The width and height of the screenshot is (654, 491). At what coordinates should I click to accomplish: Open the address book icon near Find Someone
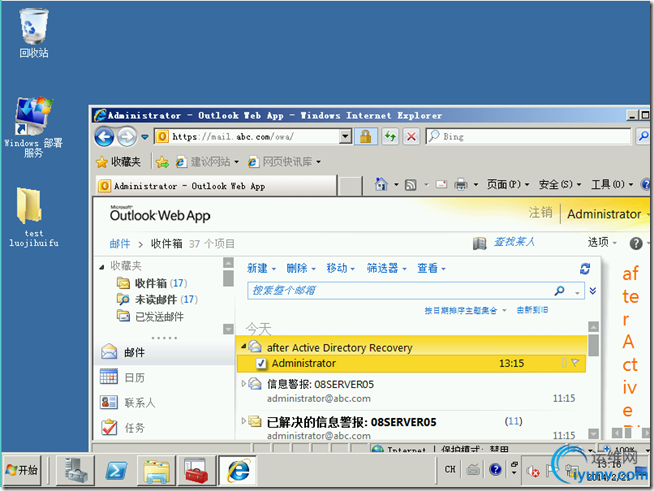pos(479,243)
